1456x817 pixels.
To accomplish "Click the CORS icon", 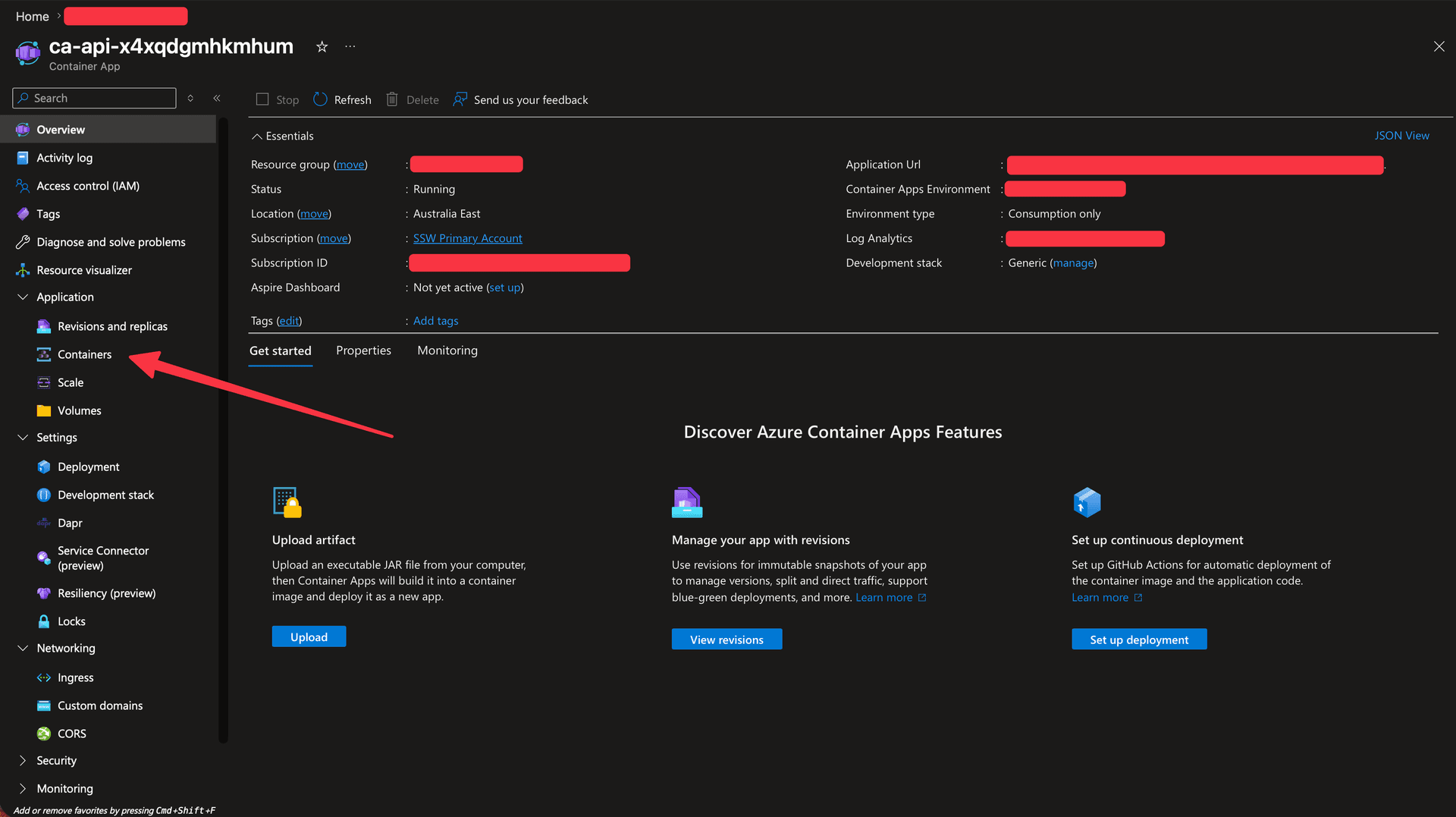I will (x=44, y=734).
